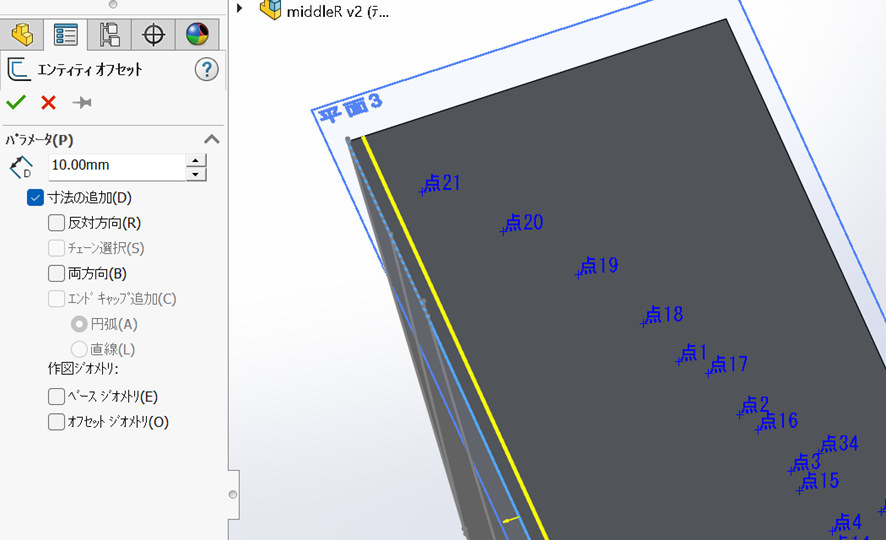886x540 pixels.
Task: Select sketch point 点4
Action: click(846, 522)
